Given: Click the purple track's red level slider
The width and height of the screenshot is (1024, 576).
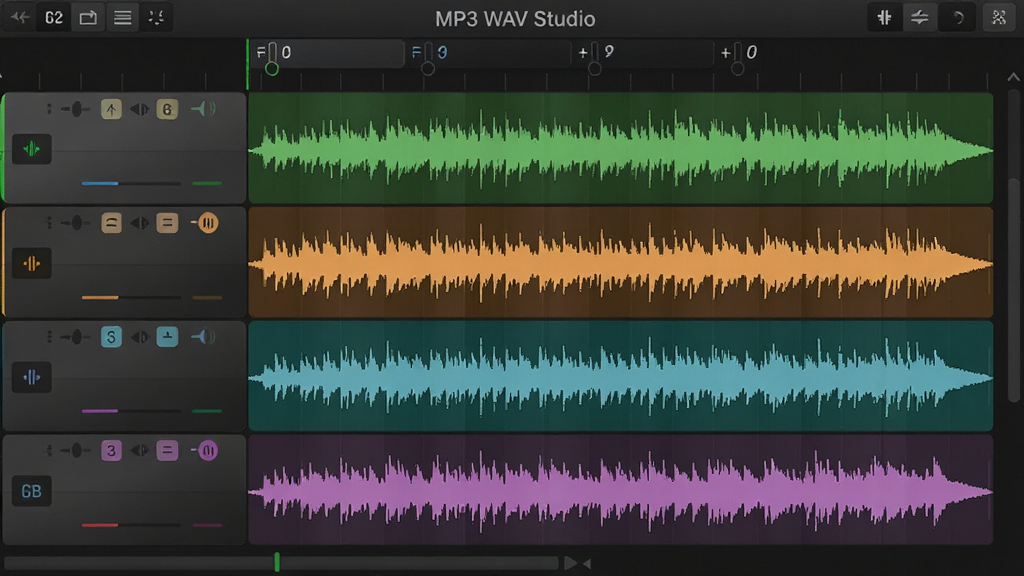Looking at the screenshot, I should pyautogui.click(x=131, y=524).
